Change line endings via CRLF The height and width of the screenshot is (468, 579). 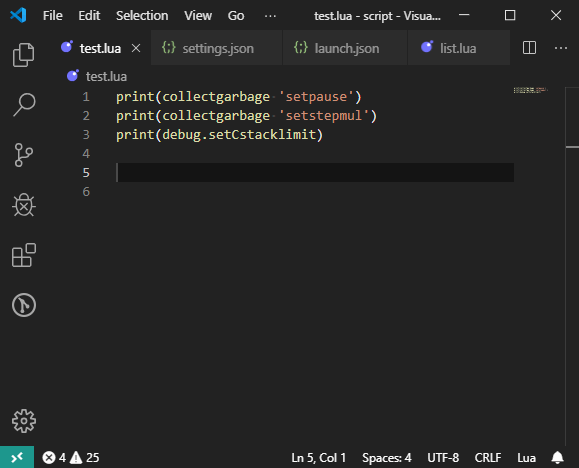[487, 458]
